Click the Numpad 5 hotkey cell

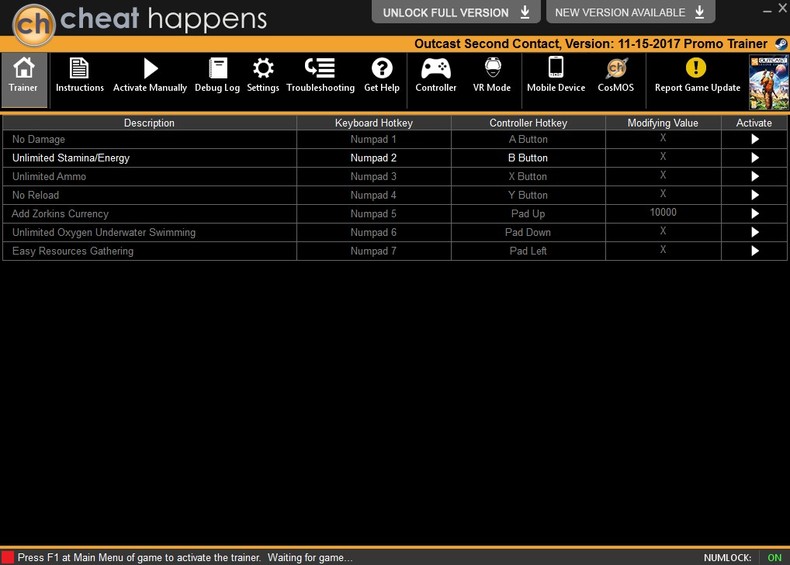point(374,214)
